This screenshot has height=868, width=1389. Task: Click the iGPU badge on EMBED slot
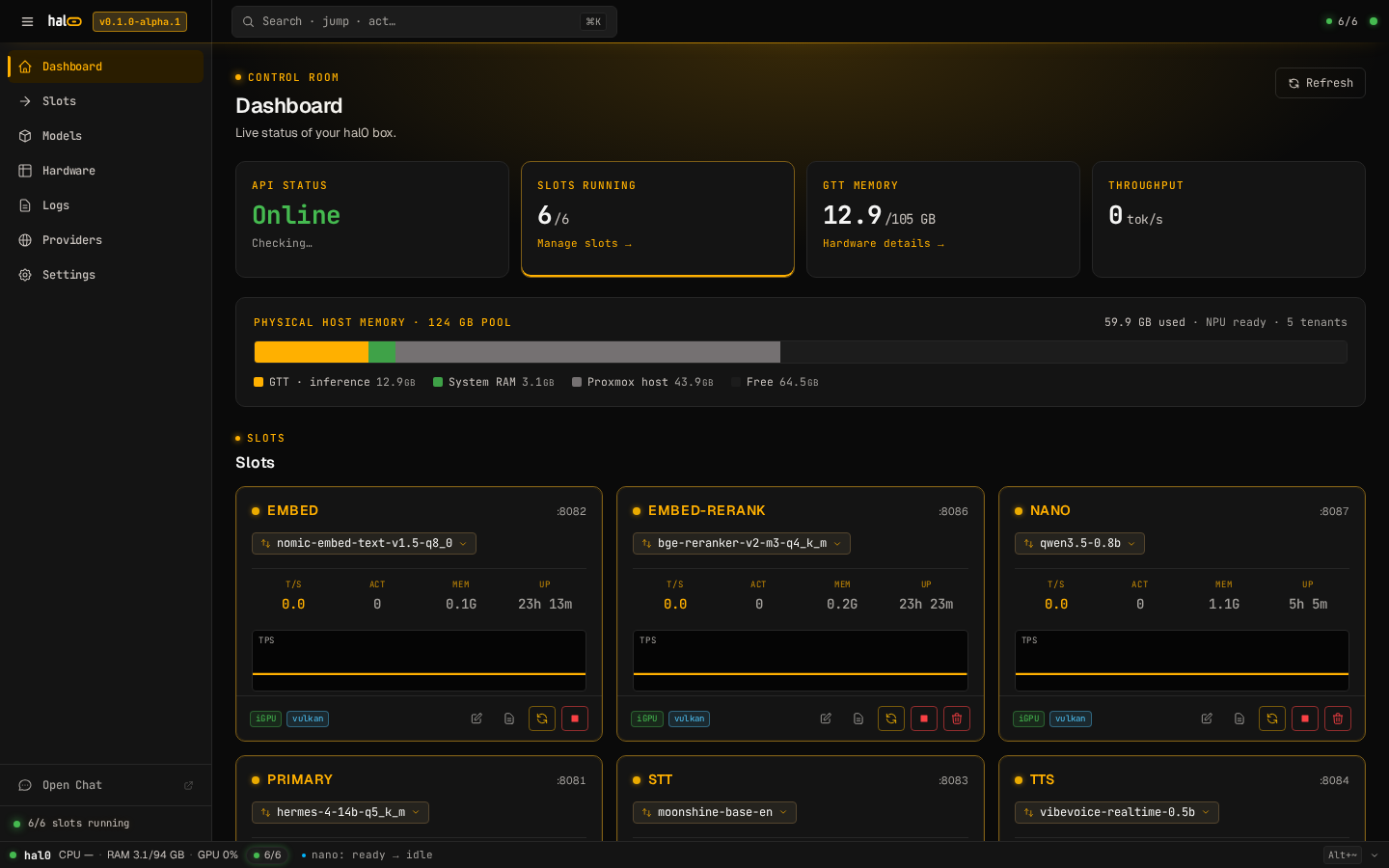pos(266,719)
